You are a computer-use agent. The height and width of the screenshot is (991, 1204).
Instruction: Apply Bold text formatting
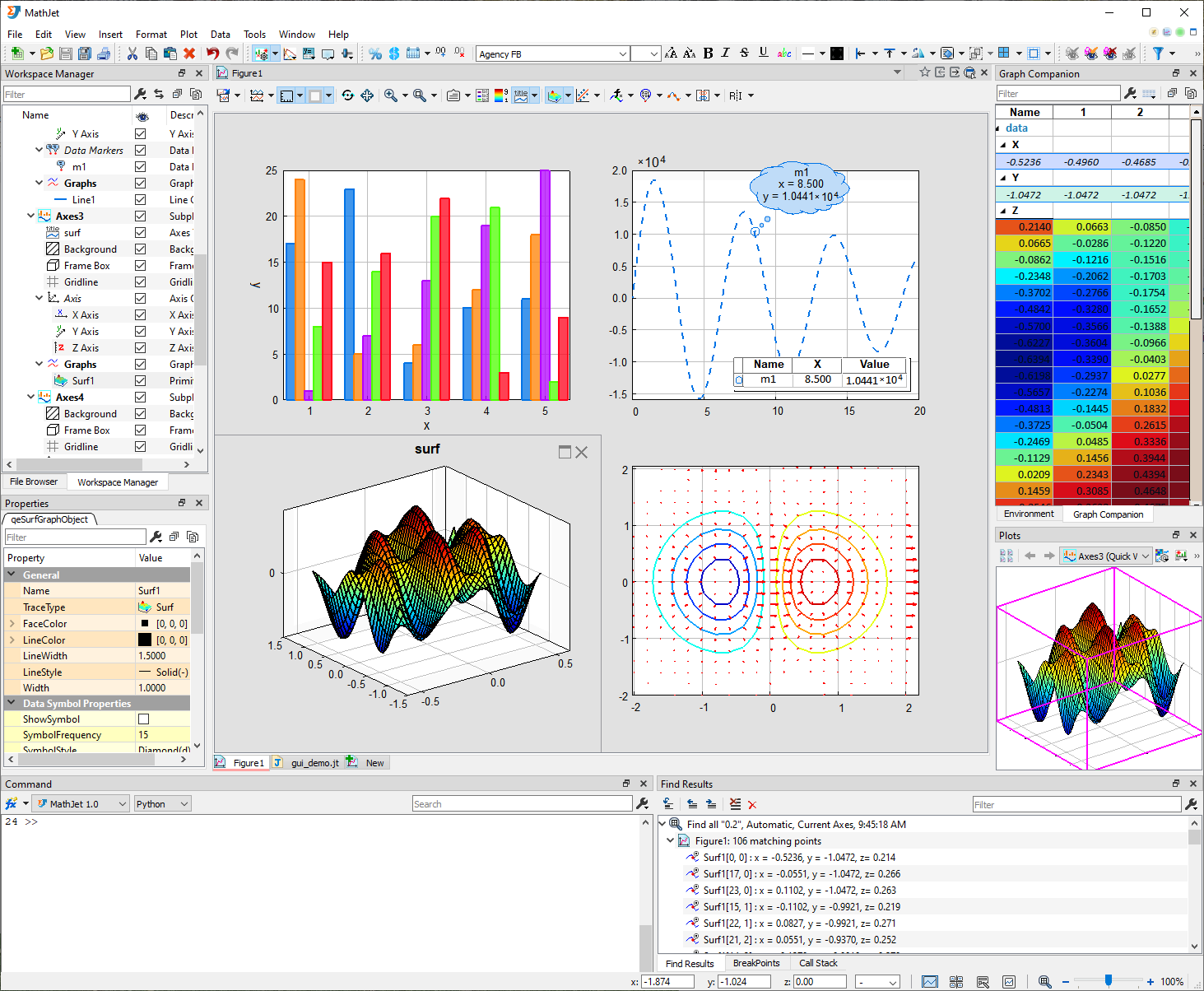coord(708,54)
